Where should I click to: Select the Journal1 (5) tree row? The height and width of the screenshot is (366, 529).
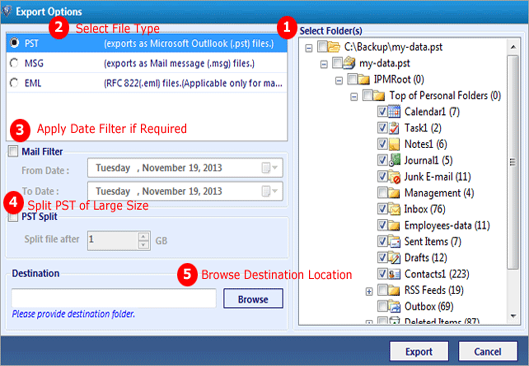coord(428,160)
